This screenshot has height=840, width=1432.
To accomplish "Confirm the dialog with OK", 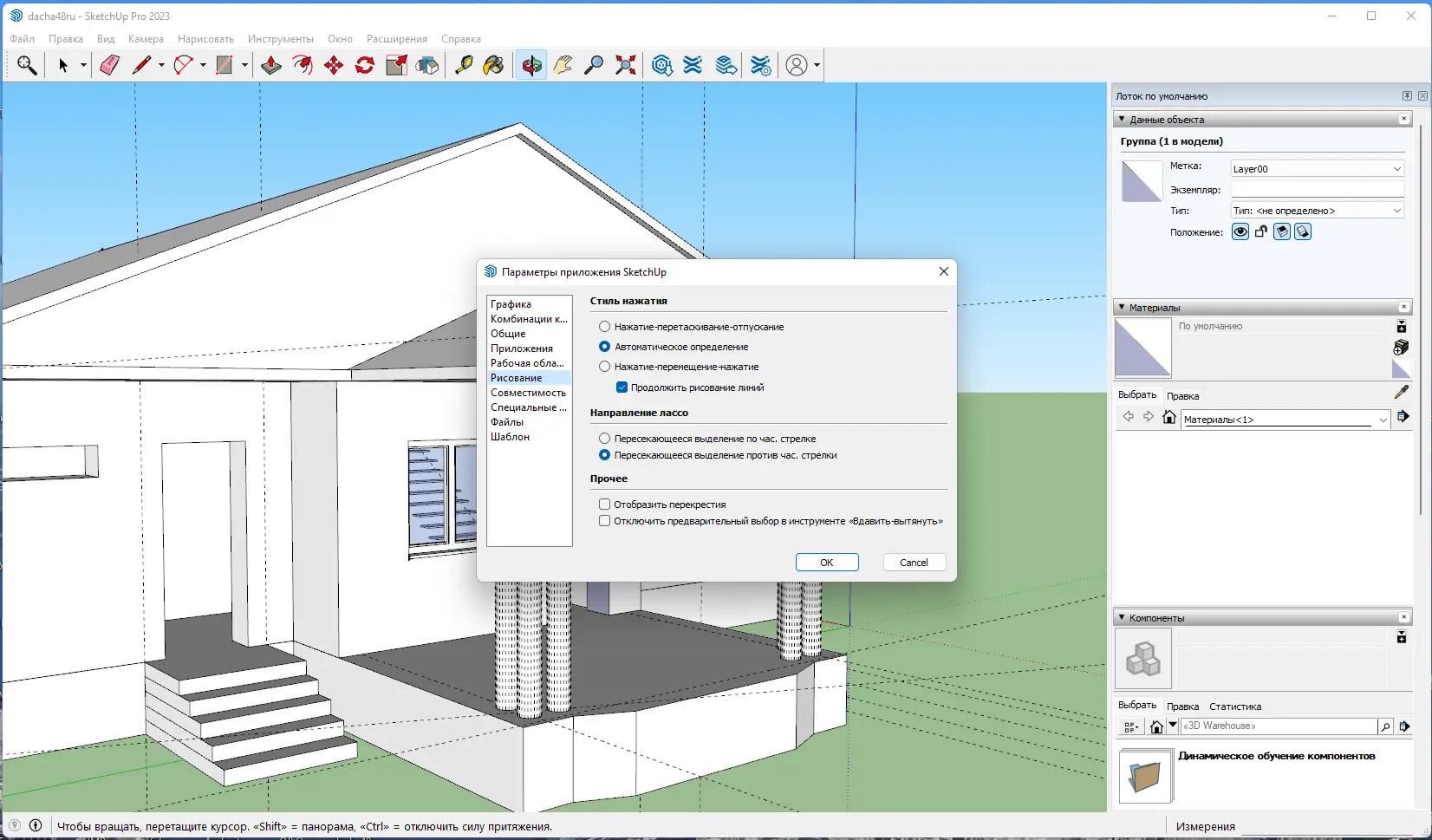I will 827,563.
